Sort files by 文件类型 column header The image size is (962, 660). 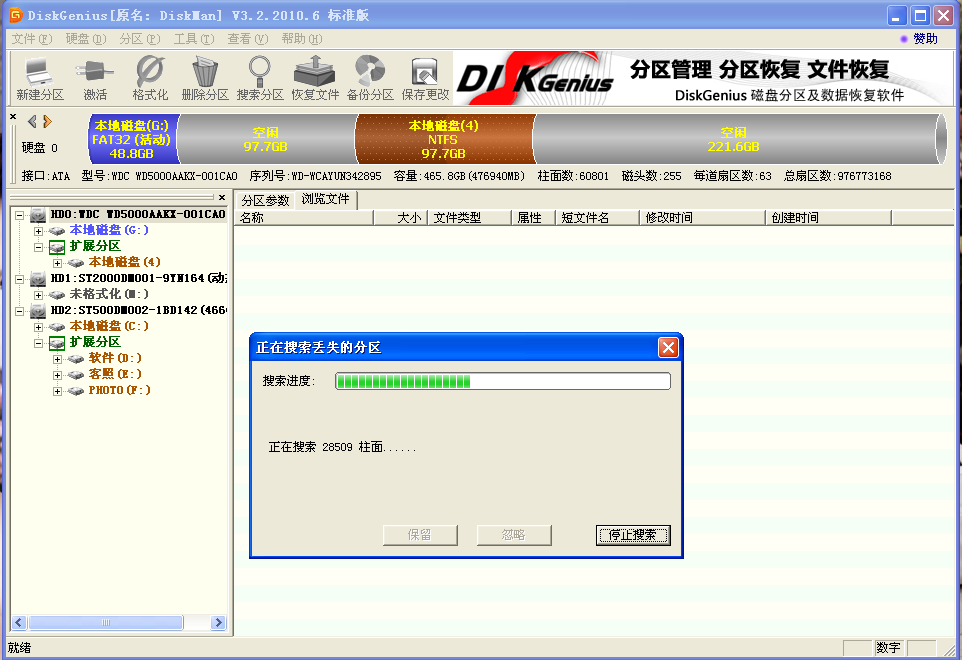point(470,218)
